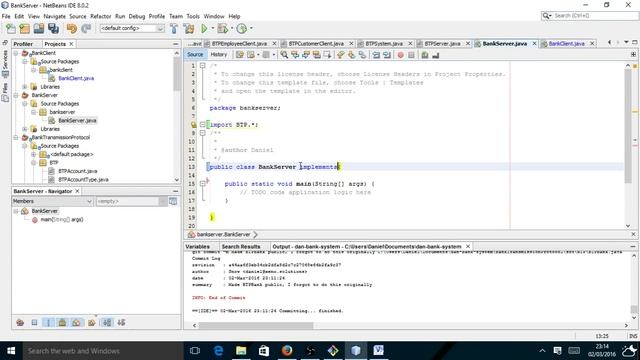
Task: Click the Build Project hammer icon
Action: point(174,28)
